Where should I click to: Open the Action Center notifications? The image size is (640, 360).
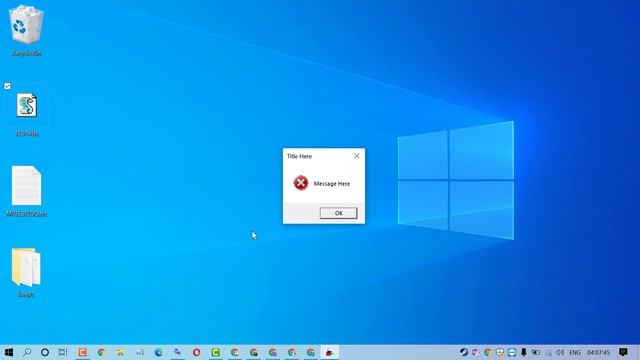click(623, 352)
